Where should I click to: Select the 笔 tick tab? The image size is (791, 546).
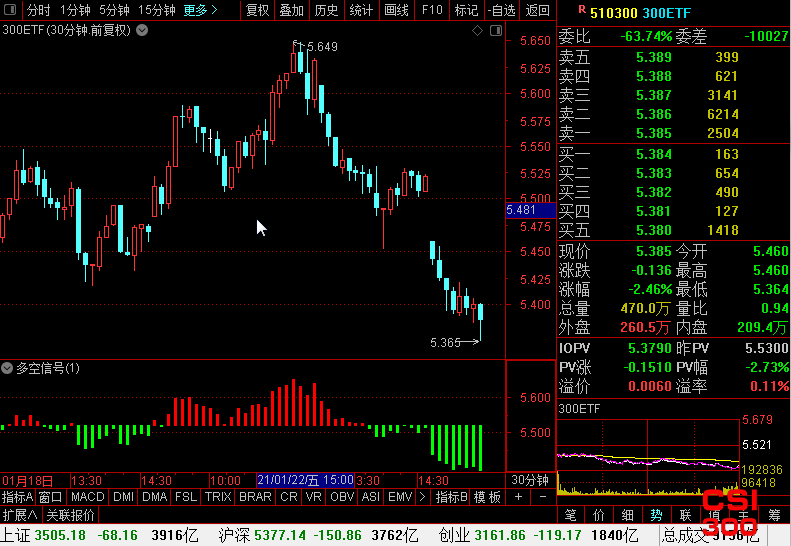571,515
